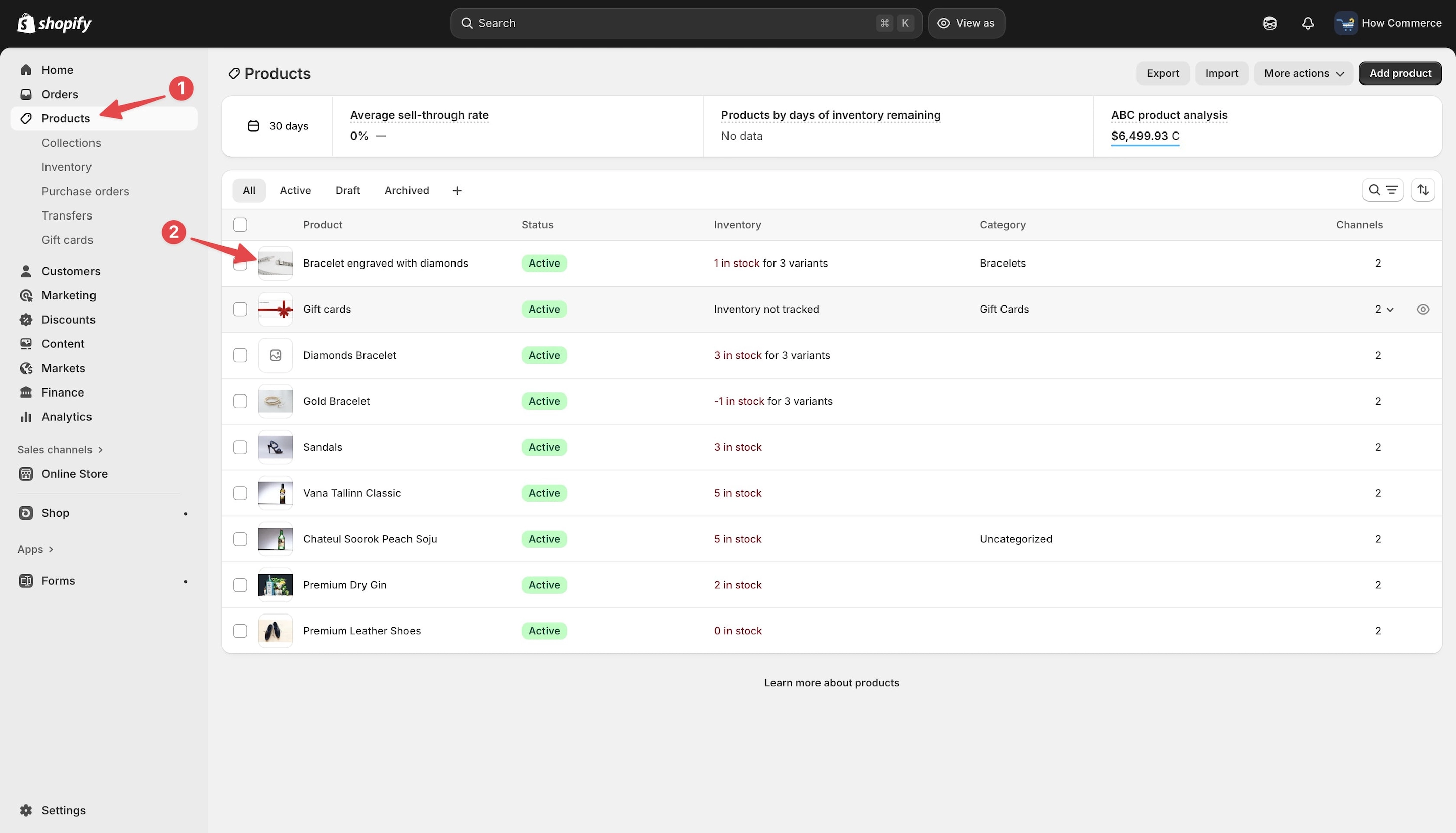The width and height of the screenshot is (1456, 833).
Task: Click the Add product button
Action: (1399, 73)
